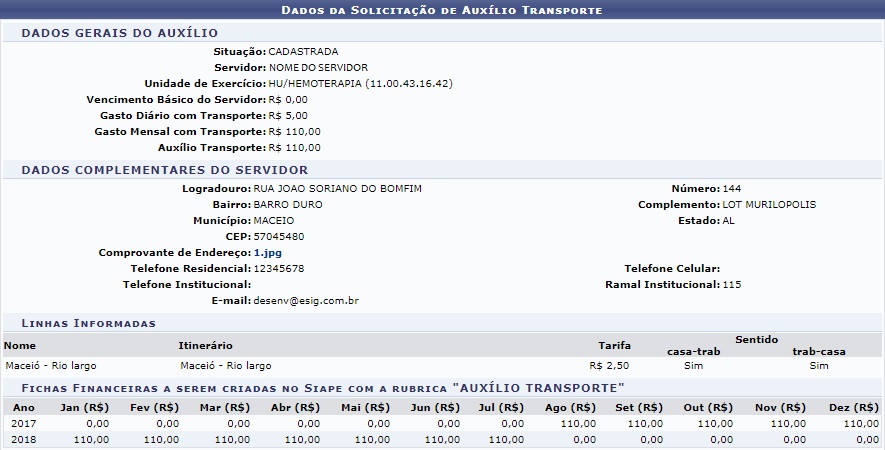Viewport: 885px width, 450px height.
Task: Click the CEP value 57045480
Action: coord(279,237)
